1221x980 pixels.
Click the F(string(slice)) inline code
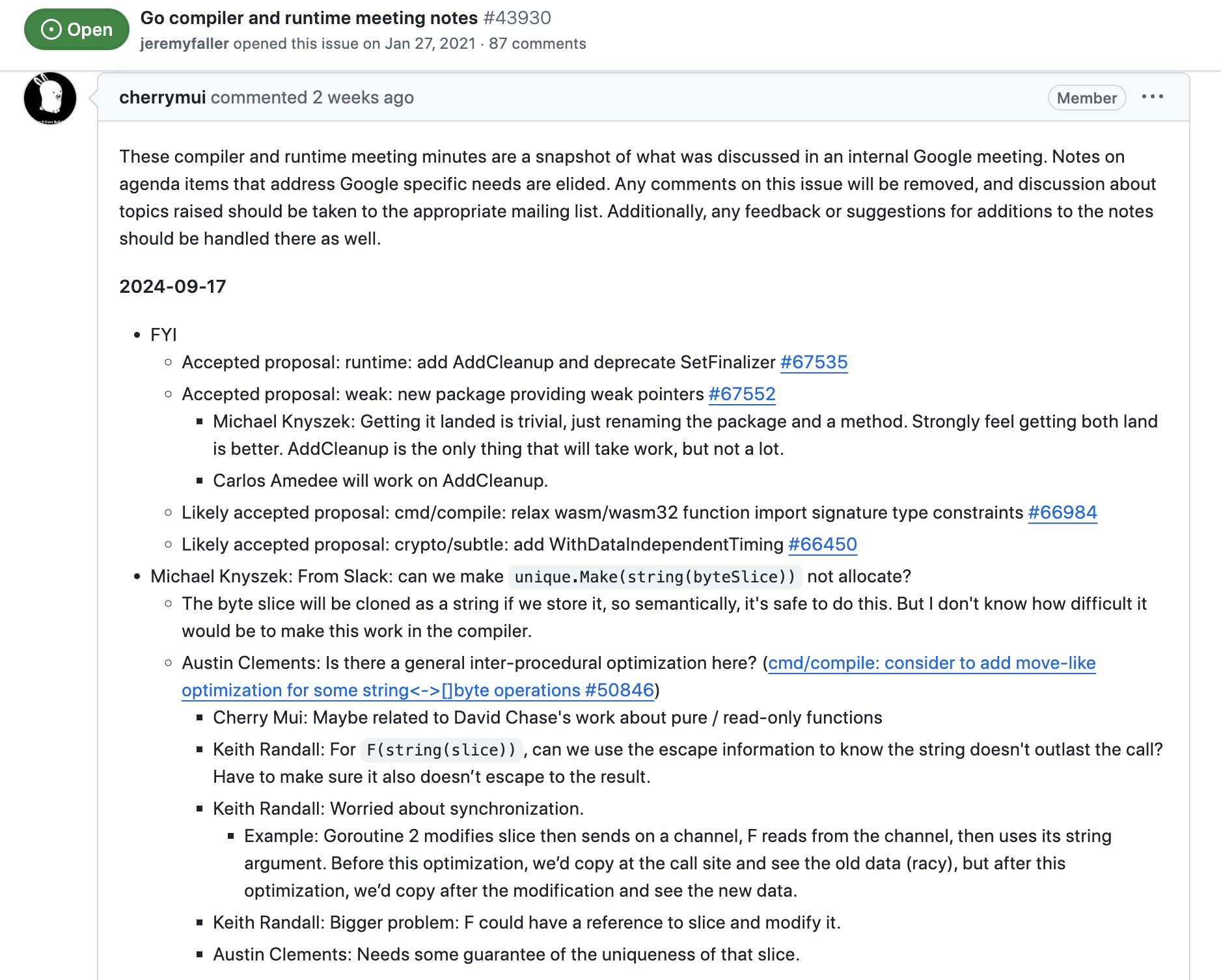click(x=441, y=750)
